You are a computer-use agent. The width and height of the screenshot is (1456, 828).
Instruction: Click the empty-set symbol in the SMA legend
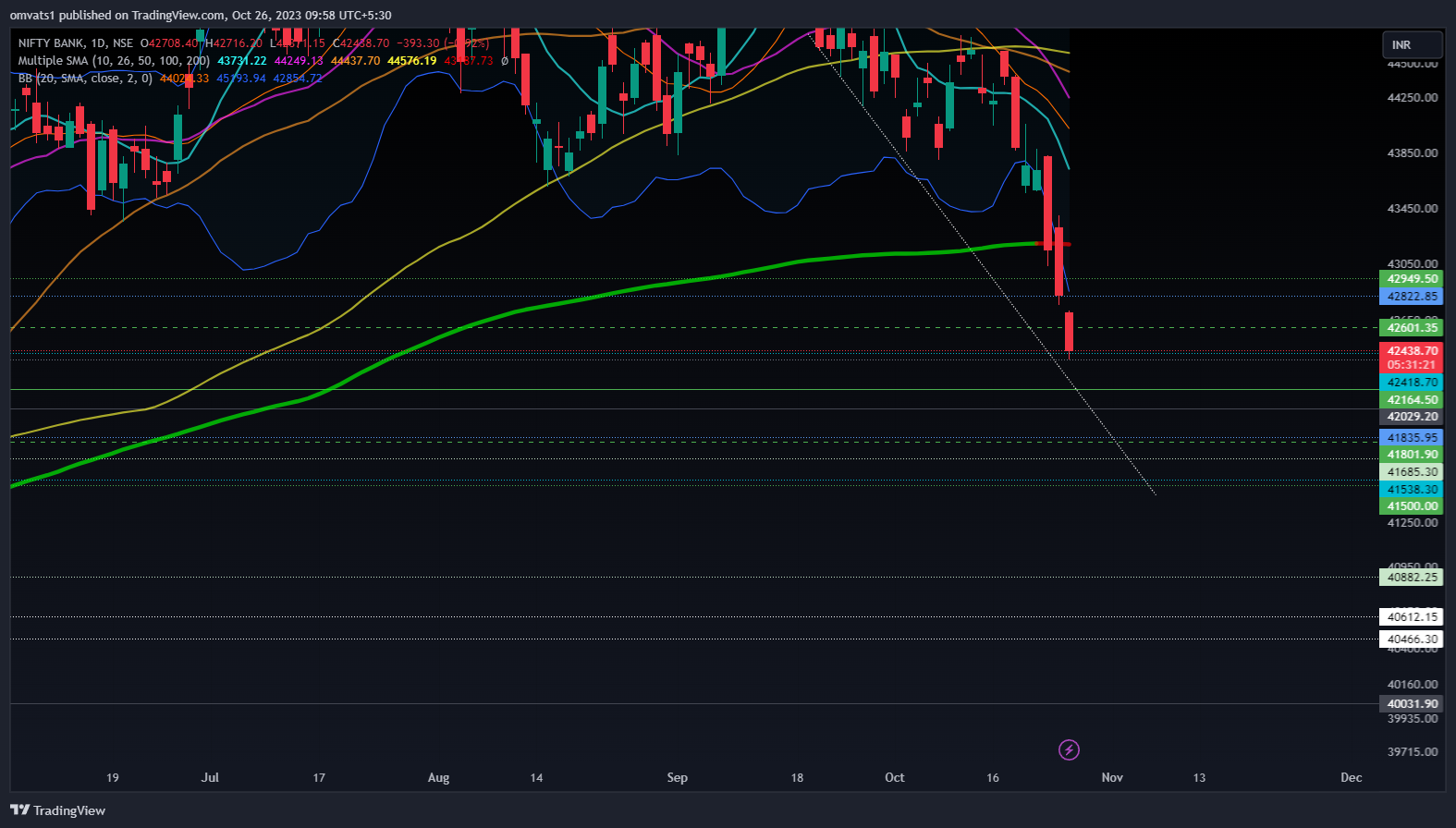[x=505, y=61]
